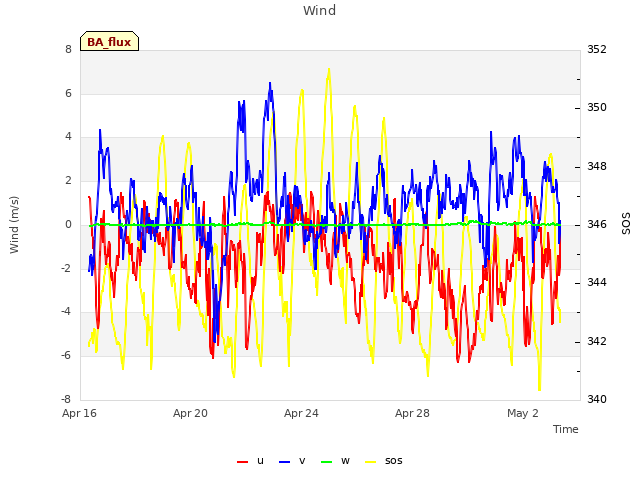Click the -6 left axis value
Screen dimensions: 640x480
(x=66, y=356)
